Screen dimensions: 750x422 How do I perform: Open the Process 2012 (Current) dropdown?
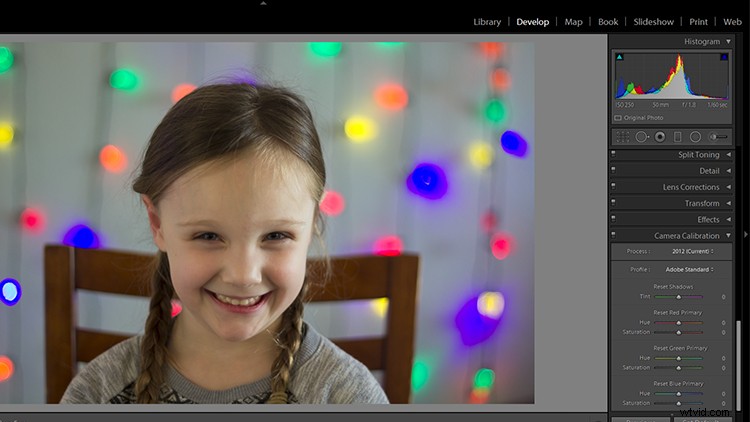point(693,251)
